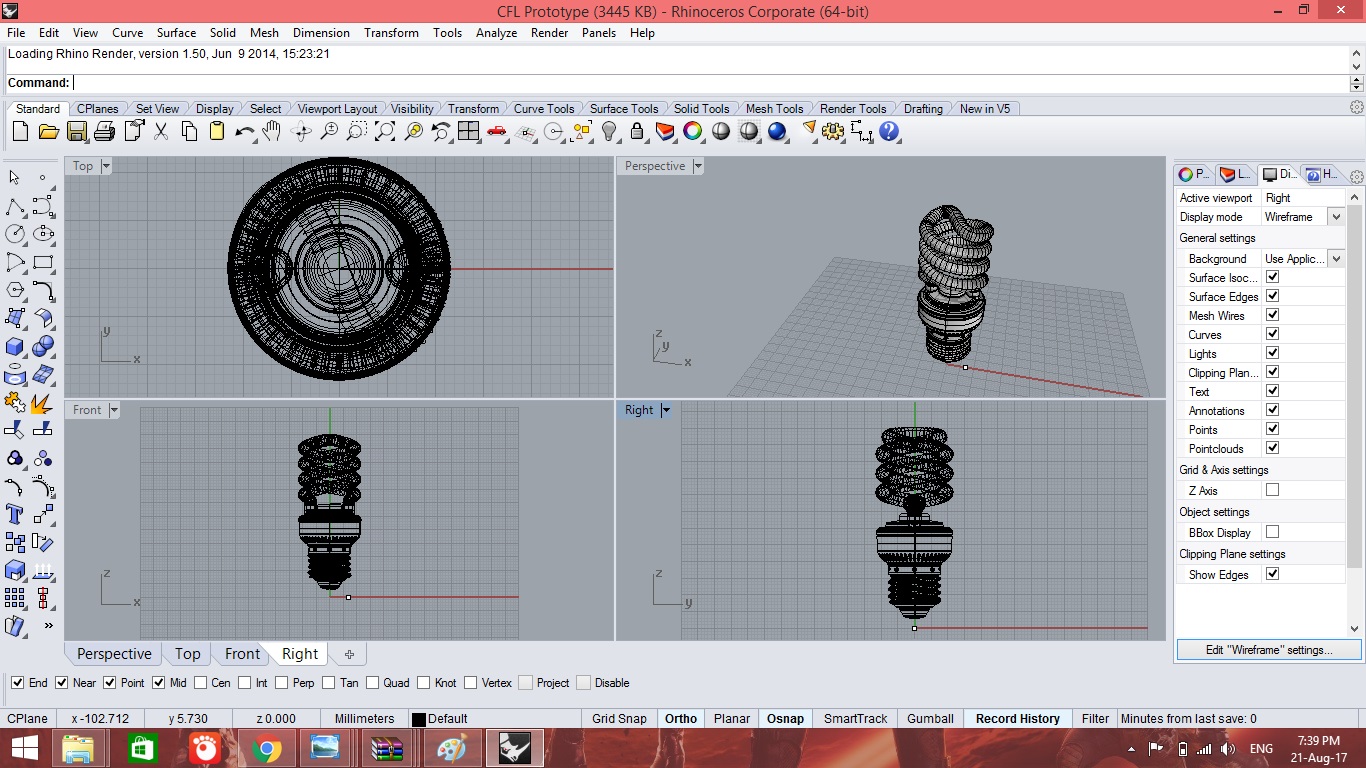Screen dimensions: 1366x768
Task: Toggle Grid Snap in status bar
Action: (x=619, y=719)
